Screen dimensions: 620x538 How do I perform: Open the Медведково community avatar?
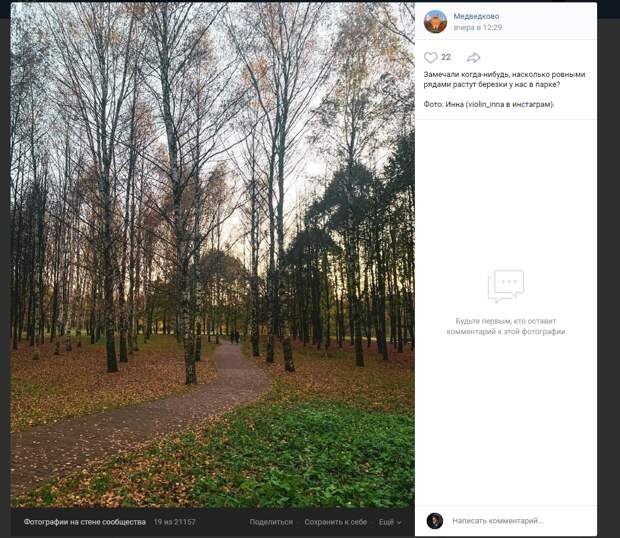[435, 21]
